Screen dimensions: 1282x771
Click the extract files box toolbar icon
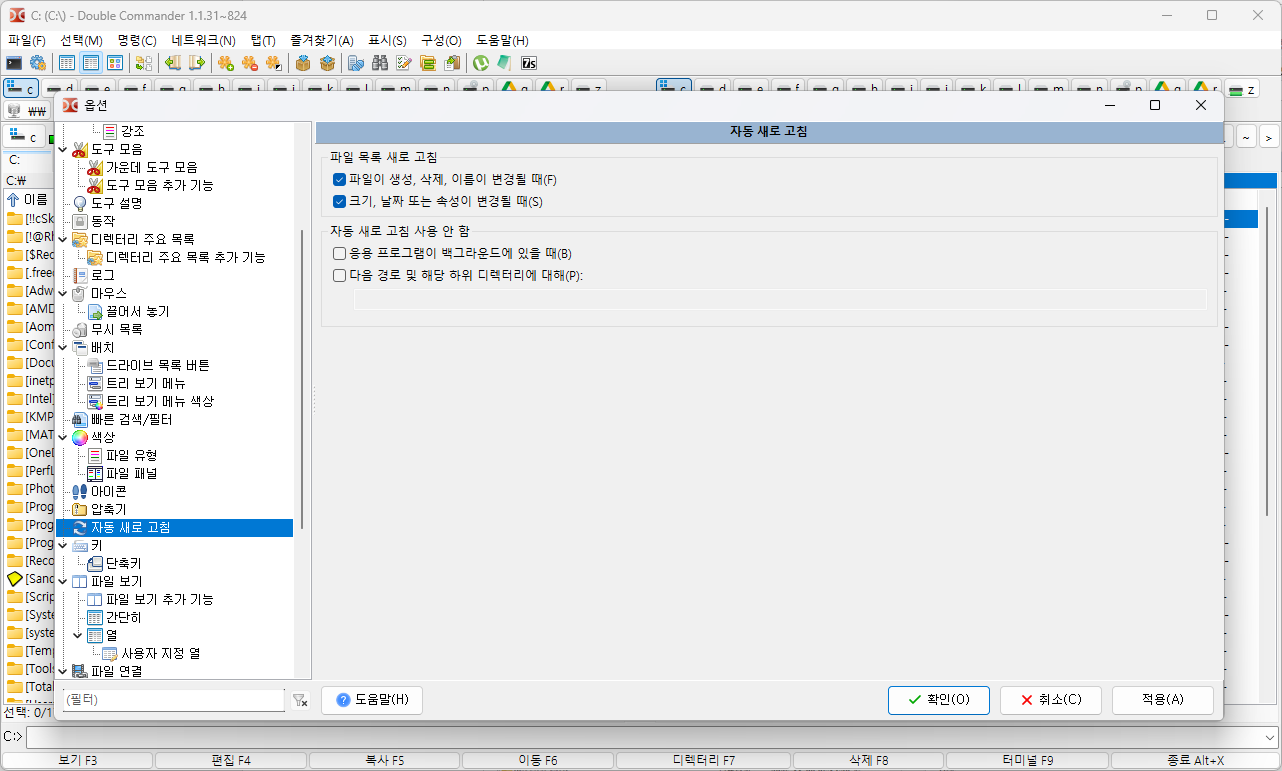(x=327, y=63)
